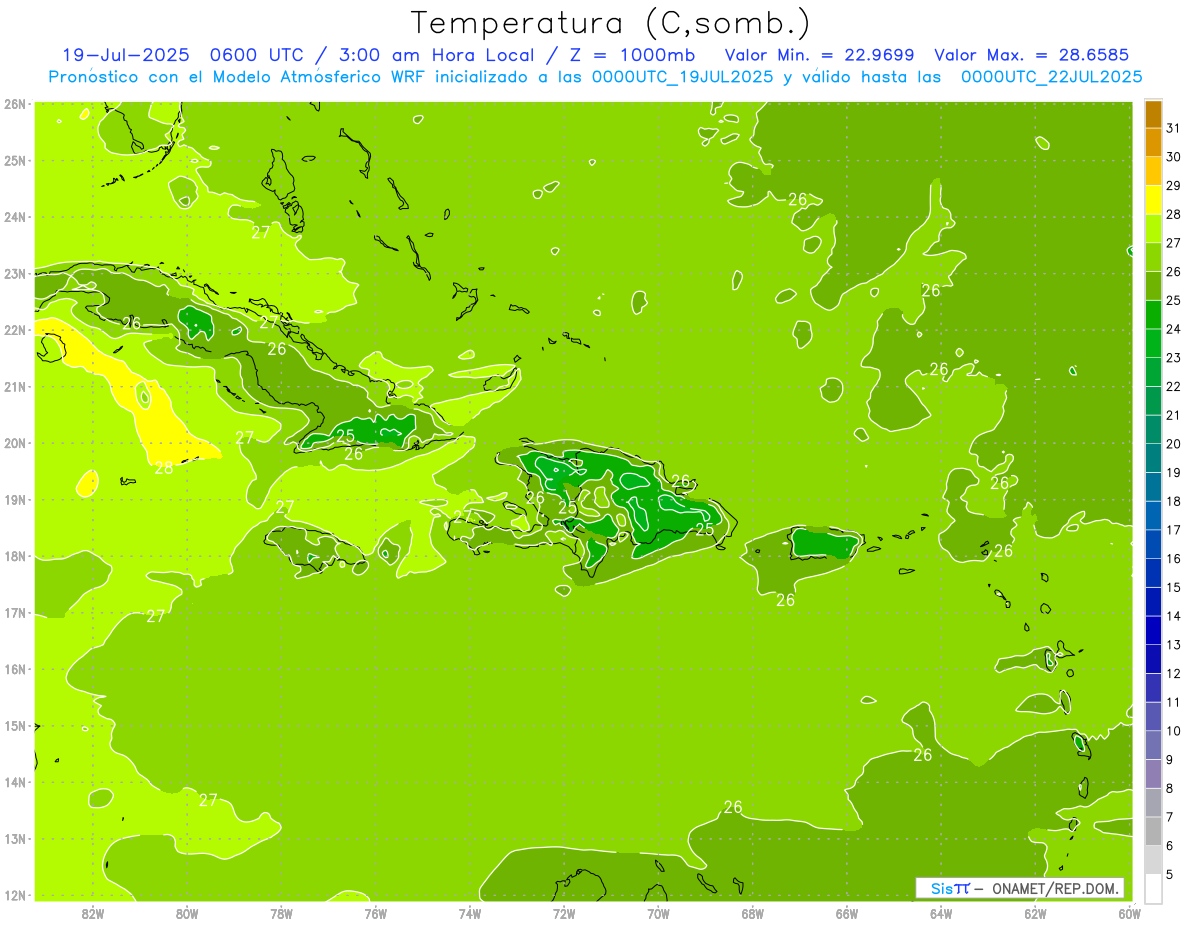
Task: Click the yellow legend swatch between 28 and 29
Action: click(x=1153, y=200)
